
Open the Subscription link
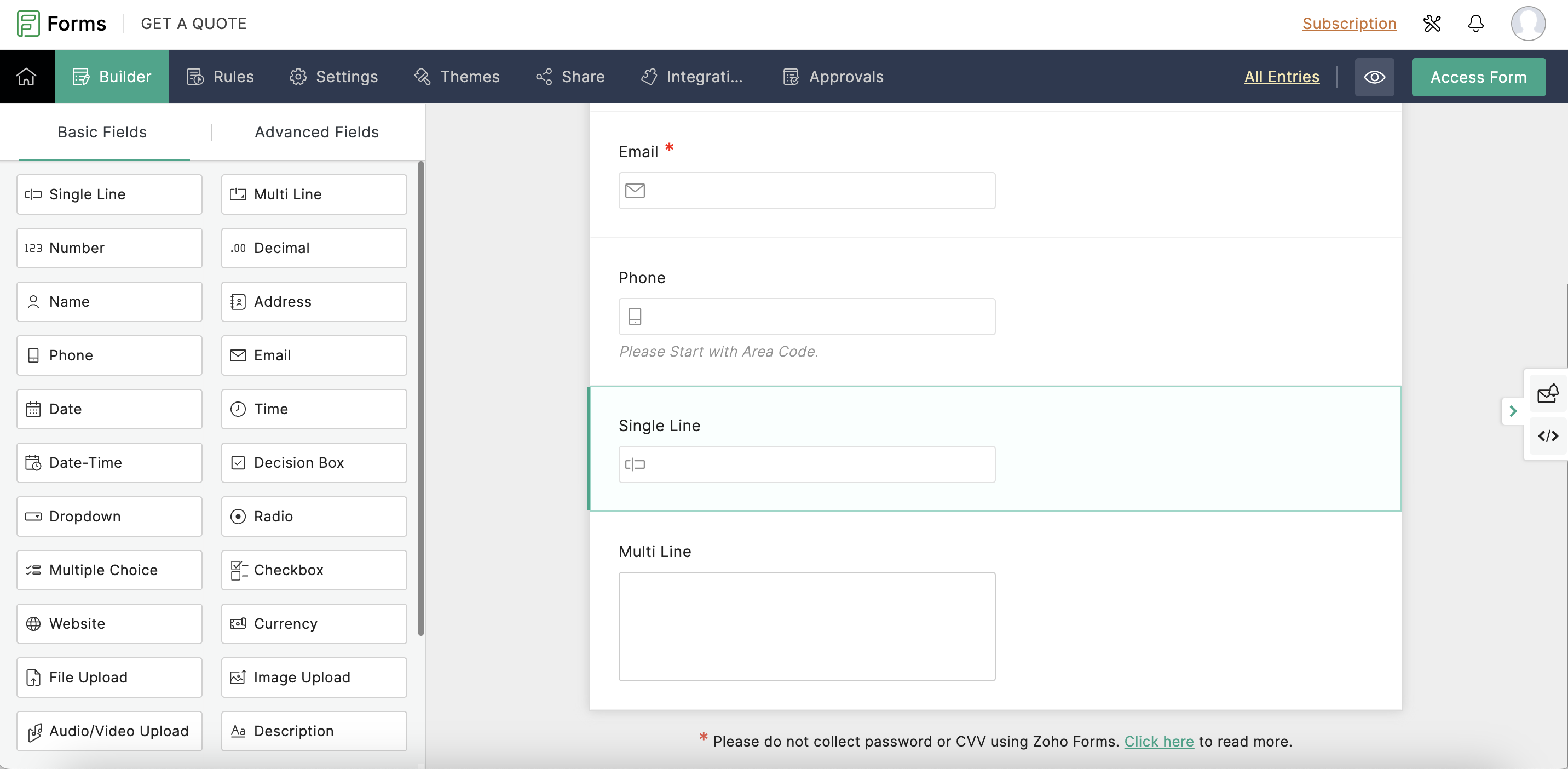[1349, 24]
